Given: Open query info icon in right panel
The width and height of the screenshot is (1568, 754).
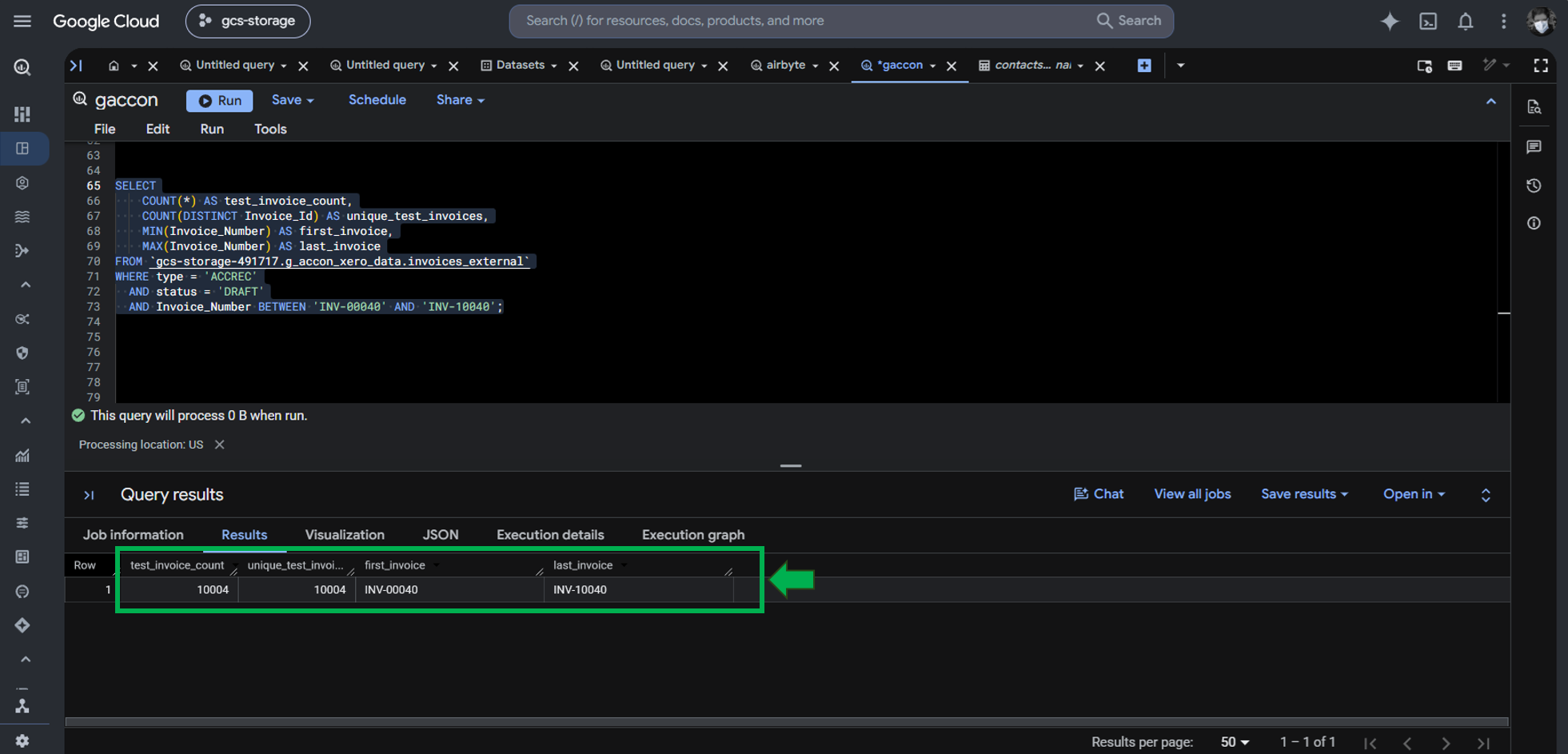Looking at the screenshot, I should point(1534,223).
